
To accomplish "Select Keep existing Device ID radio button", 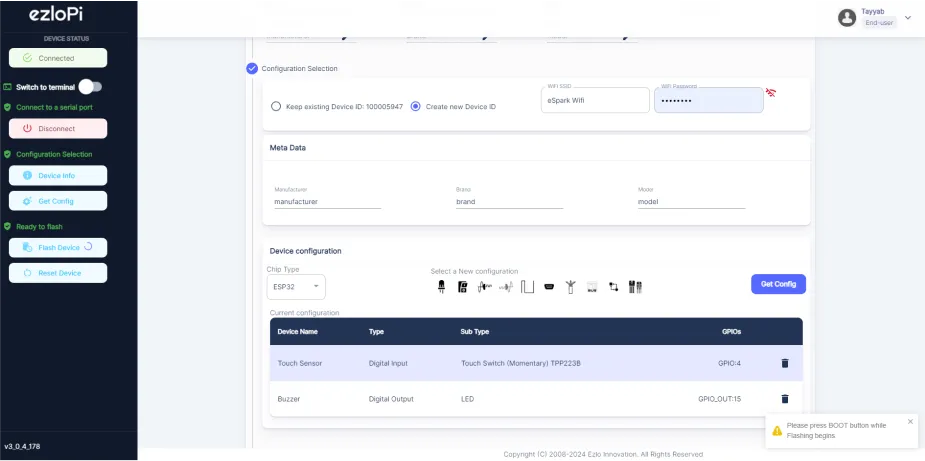I will click(x=275, y=107).
